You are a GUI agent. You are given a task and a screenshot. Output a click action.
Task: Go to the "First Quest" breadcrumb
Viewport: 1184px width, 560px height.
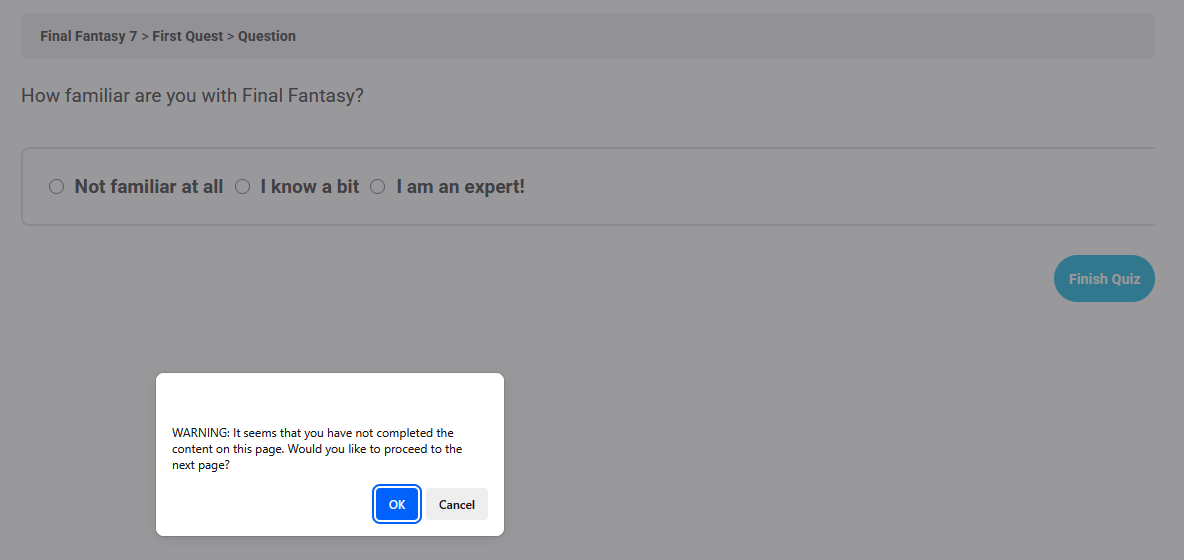coord(187,35)
